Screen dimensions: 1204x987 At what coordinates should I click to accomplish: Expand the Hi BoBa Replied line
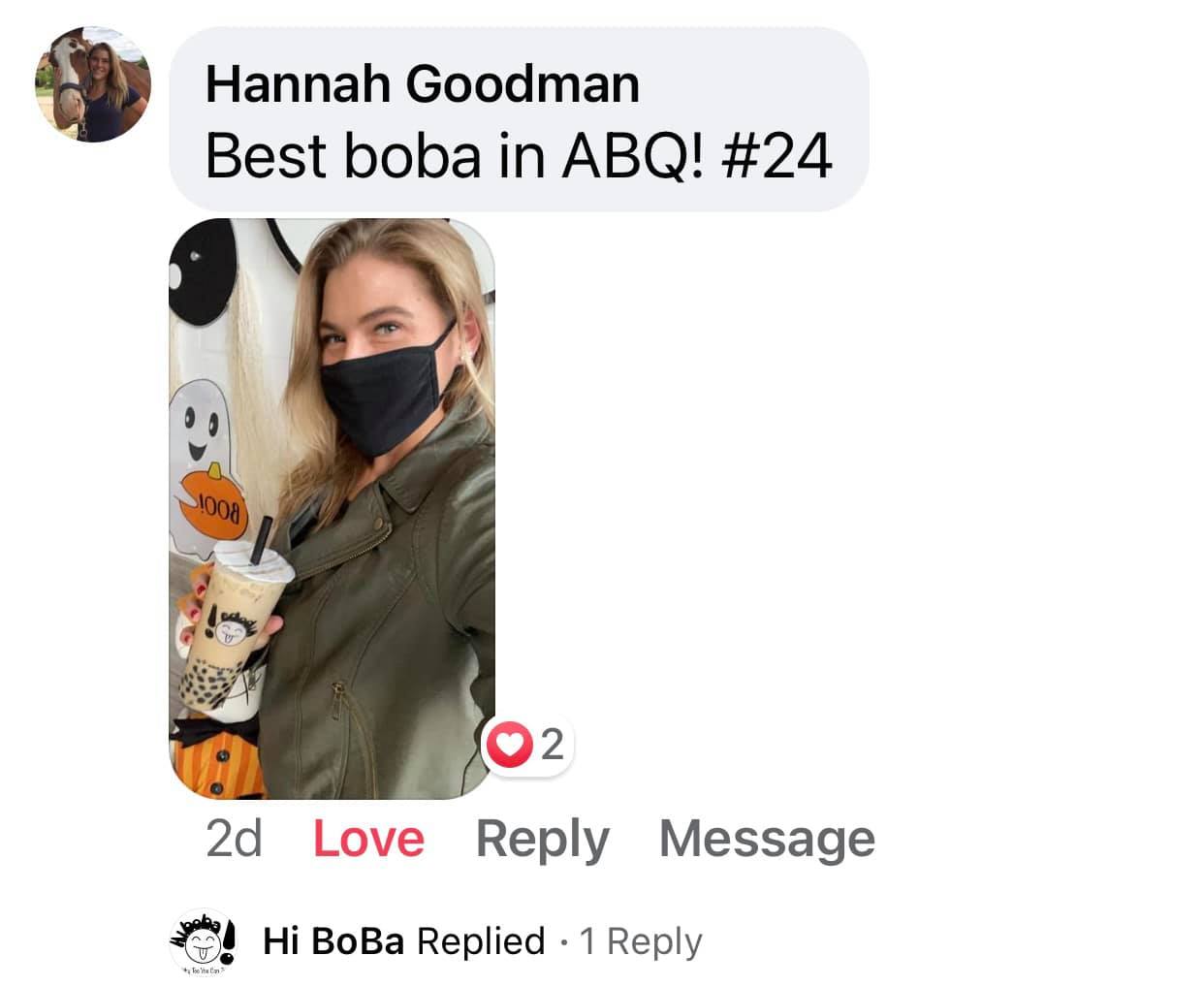pos(483,941)
